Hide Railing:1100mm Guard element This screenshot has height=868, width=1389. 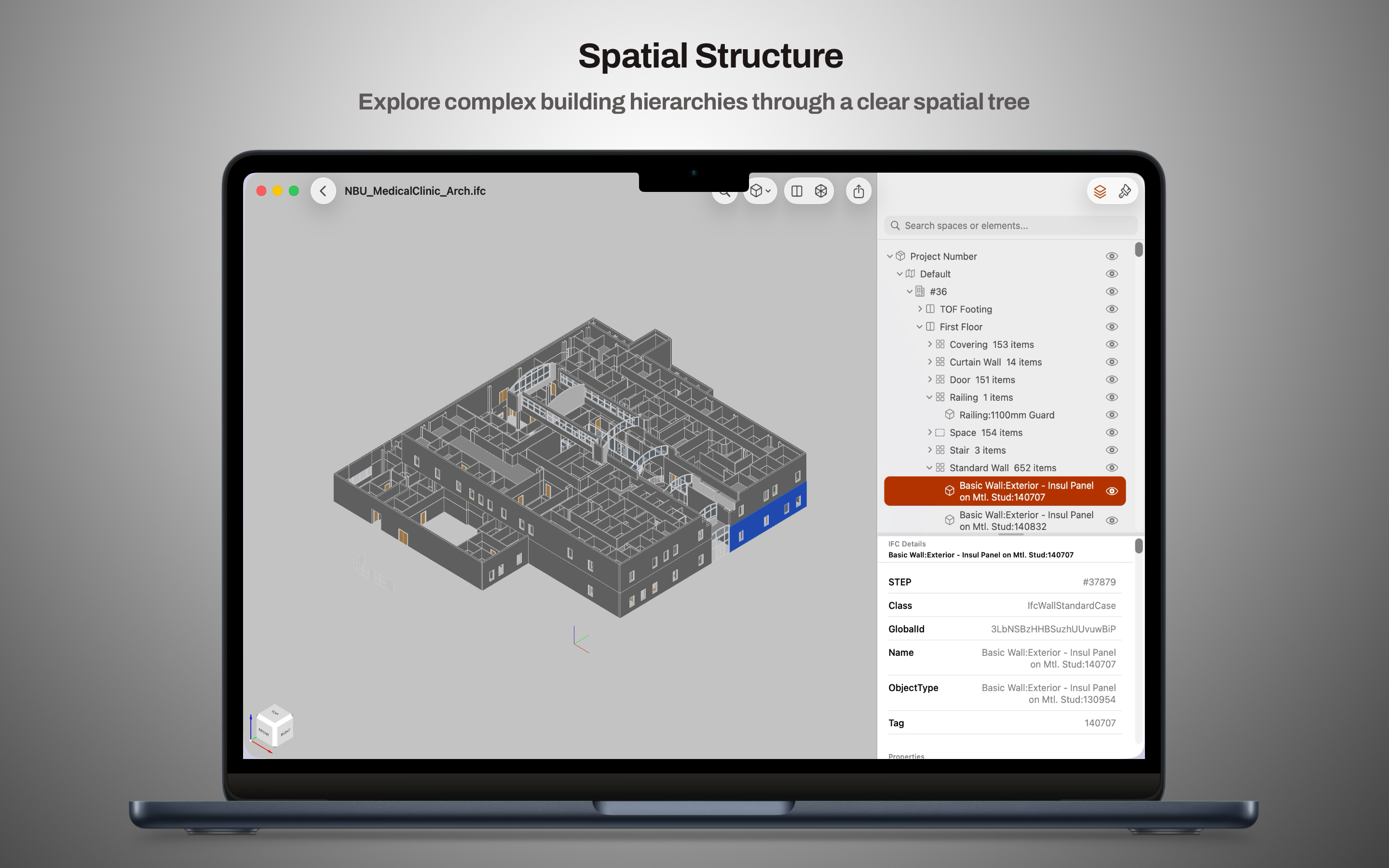tap(1112, 415)
